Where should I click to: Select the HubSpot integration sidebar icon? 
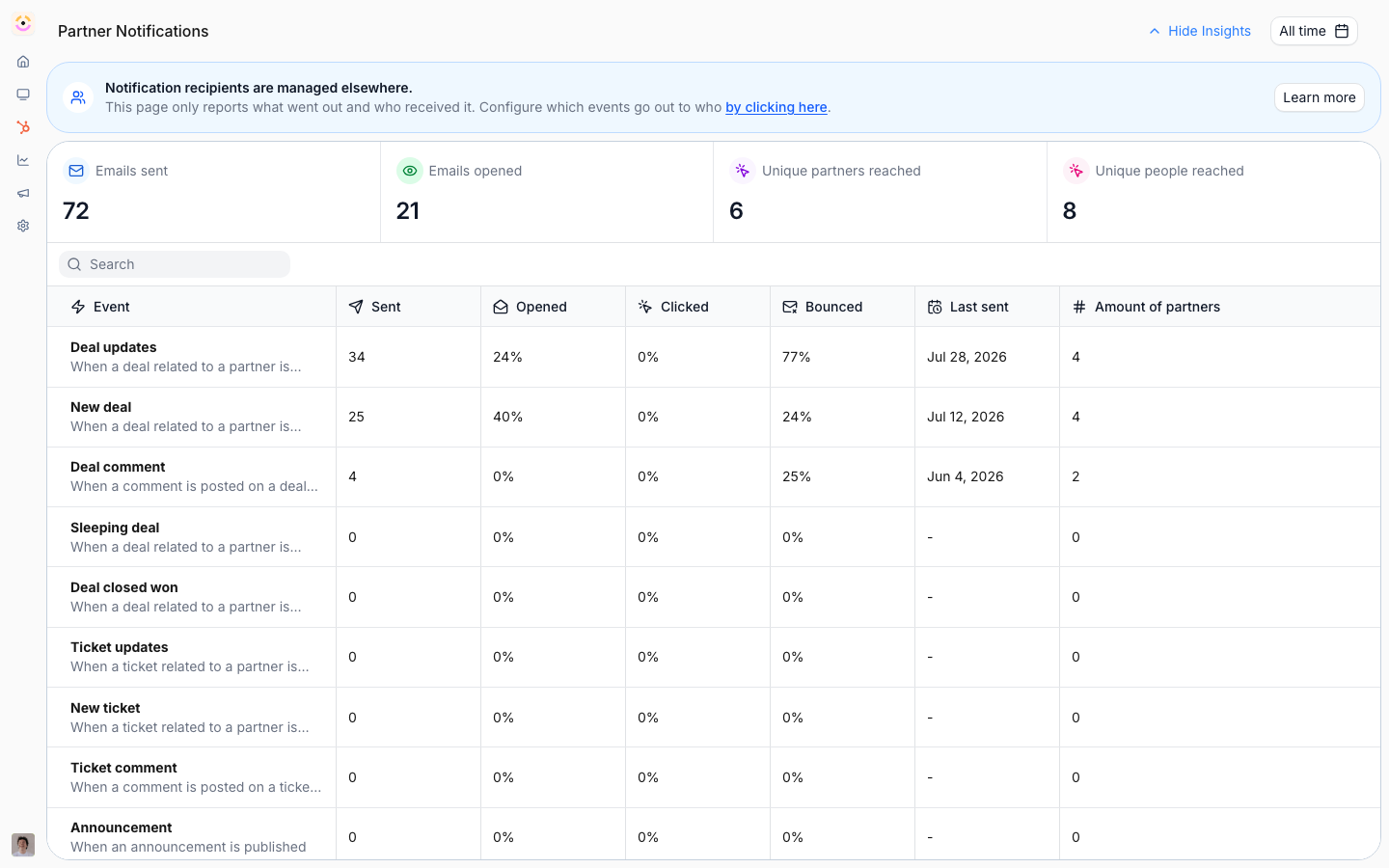[23, 127]
